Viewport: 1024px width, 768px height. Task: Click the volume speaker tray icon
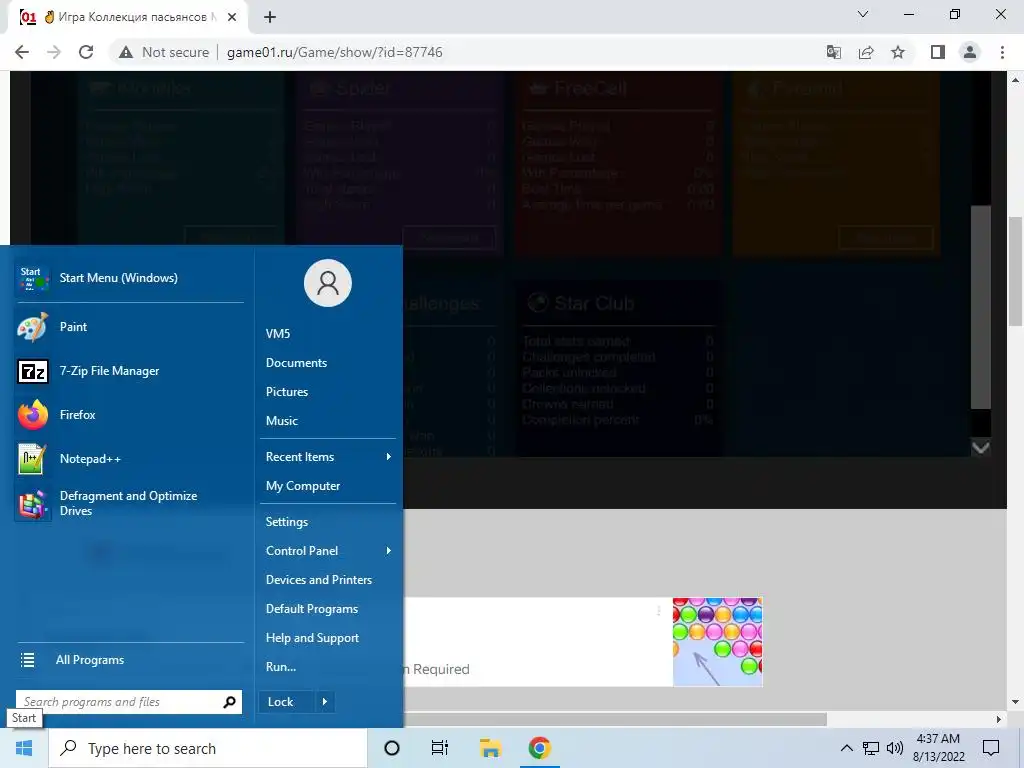coord(895,748)
